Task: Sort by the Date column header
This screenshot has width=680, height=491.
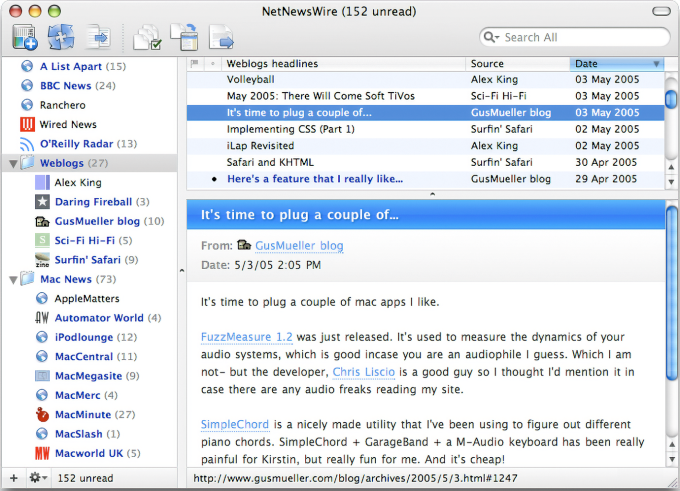Action: point(617,64)
